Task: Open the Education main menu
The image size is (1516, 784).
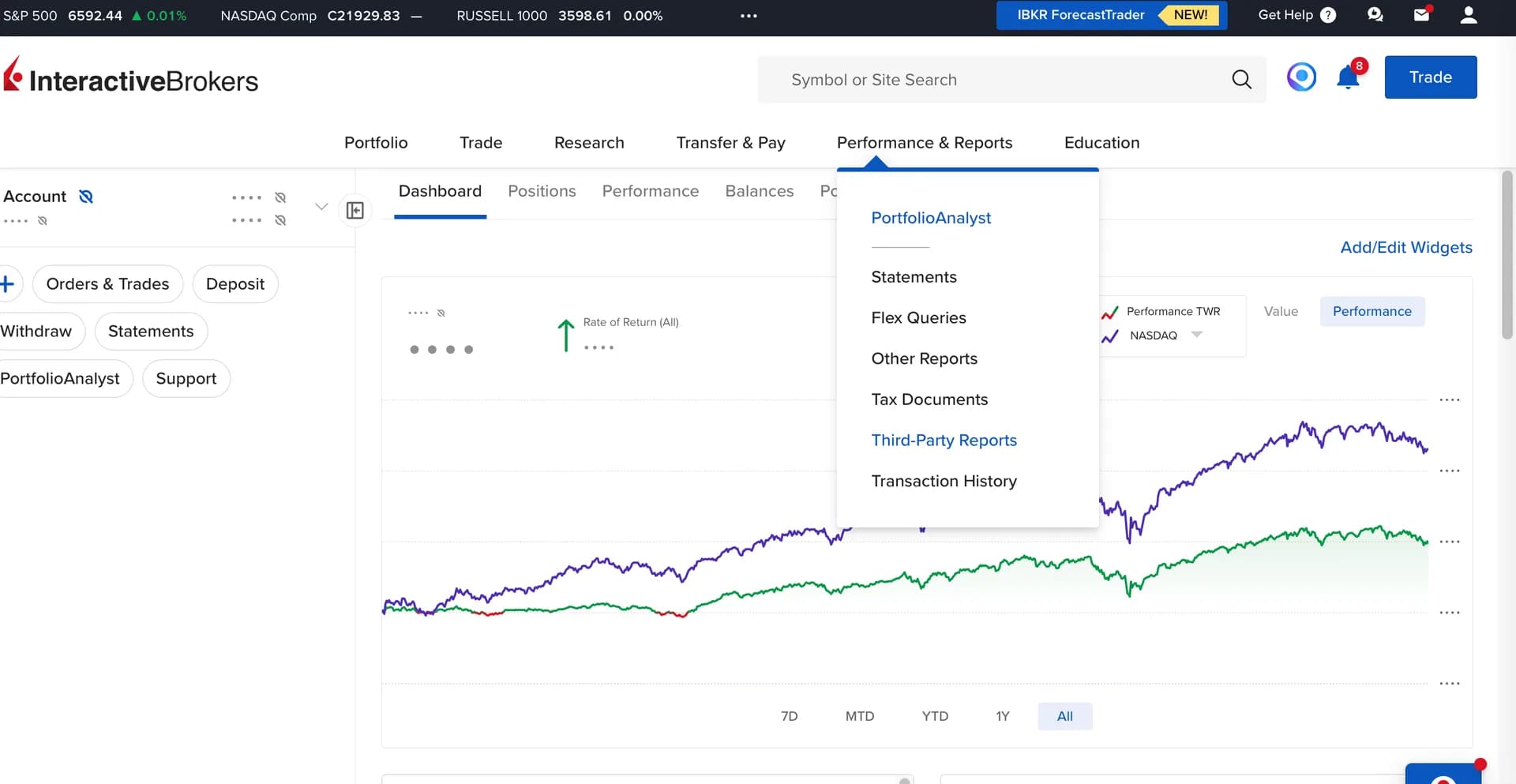Action: coord(1101,143)
